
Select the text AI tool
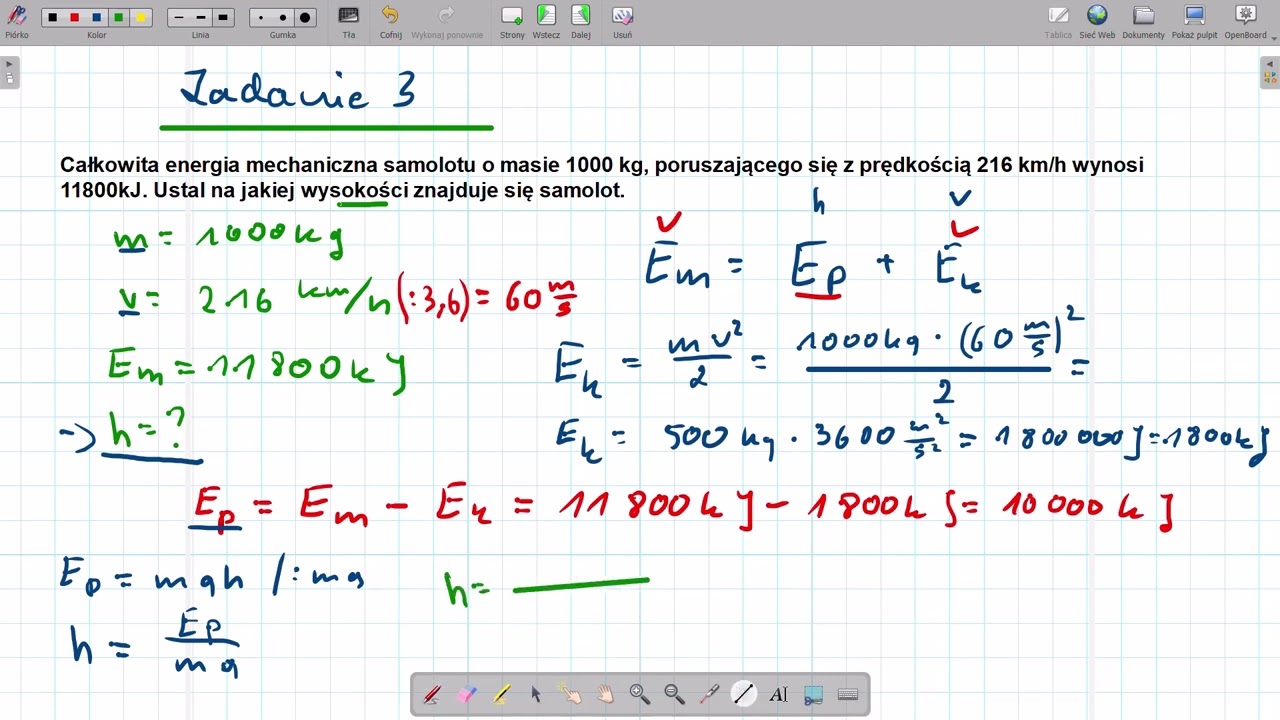point(778,694)
